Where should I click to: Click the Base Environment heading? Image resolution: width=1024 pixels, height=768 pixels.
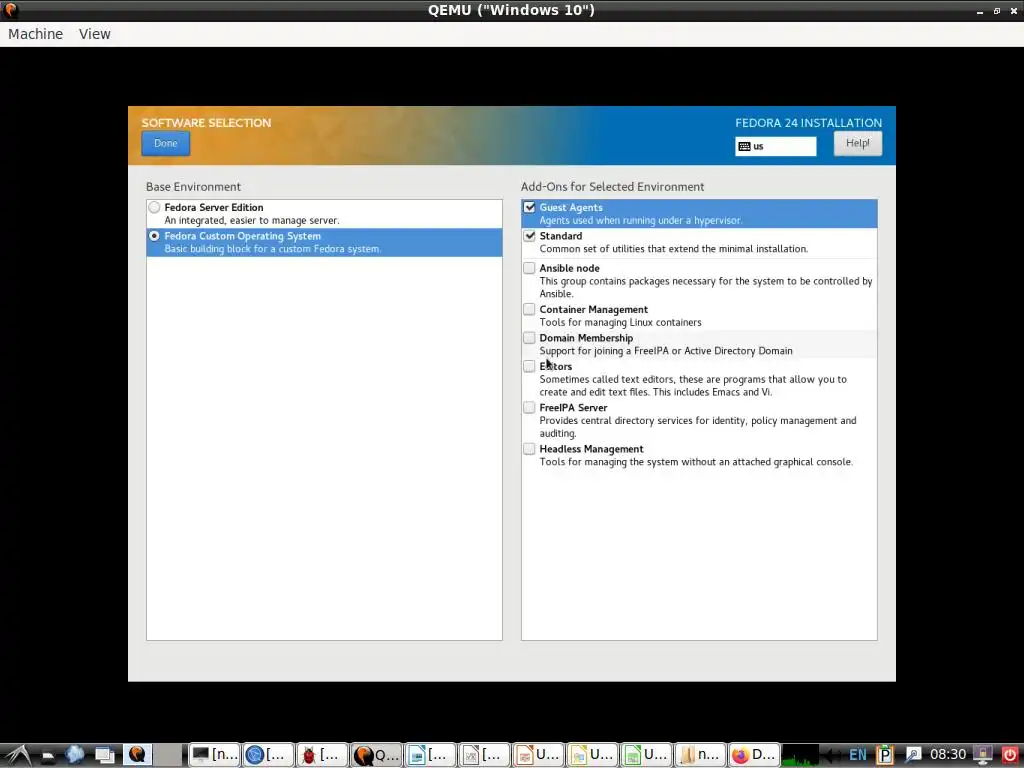pyautogui.click(x=193, y=187)
